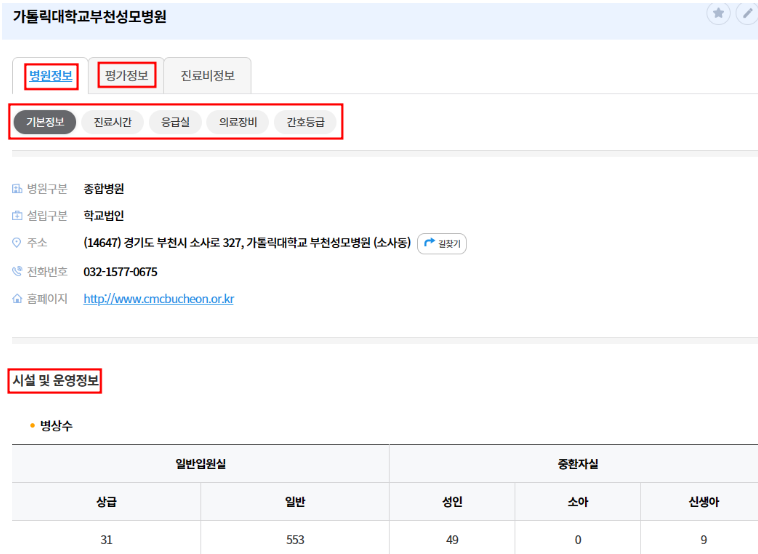Click the map pin icon beside 주소
Screen dimensions: 758x554
[x=17, y=243]
